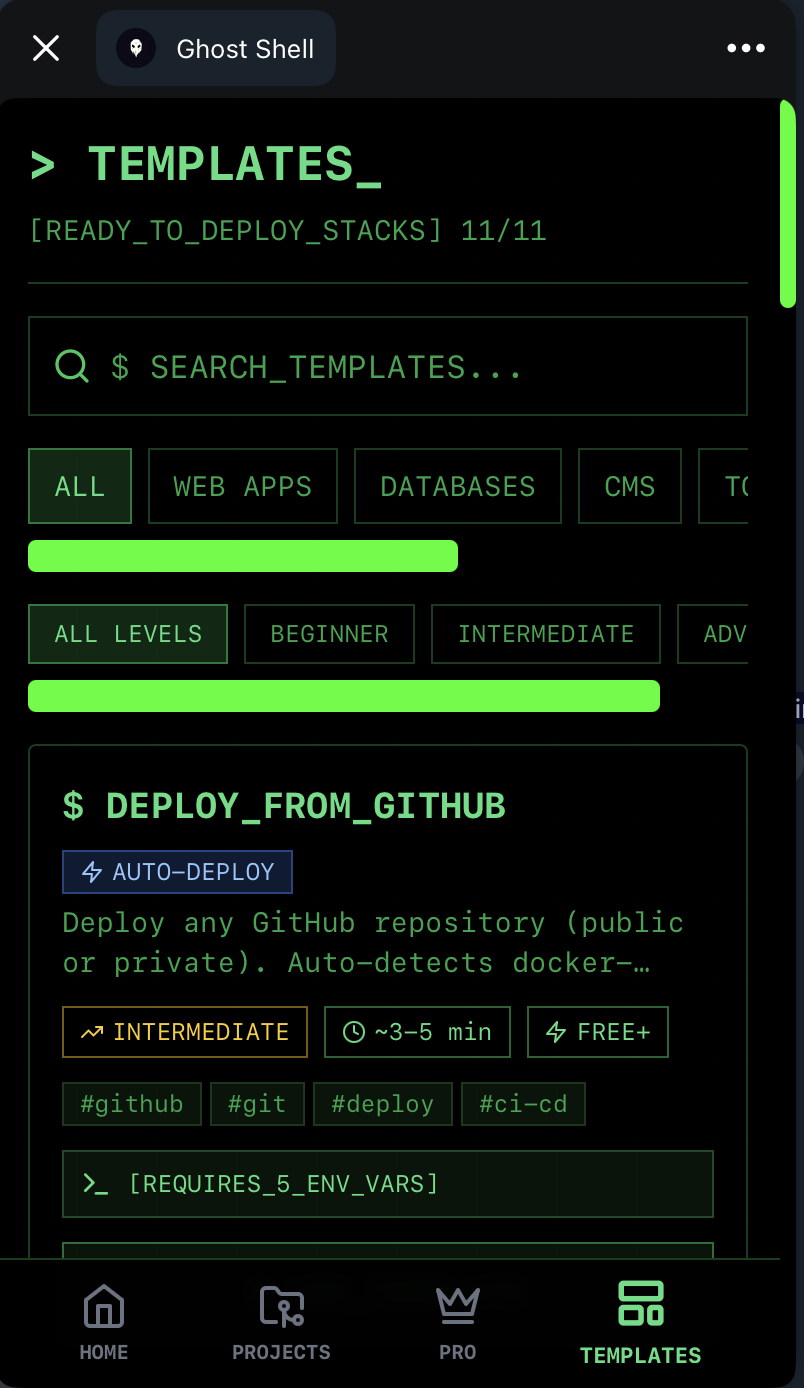Filter templates by WEB APPS

point(243,486)
